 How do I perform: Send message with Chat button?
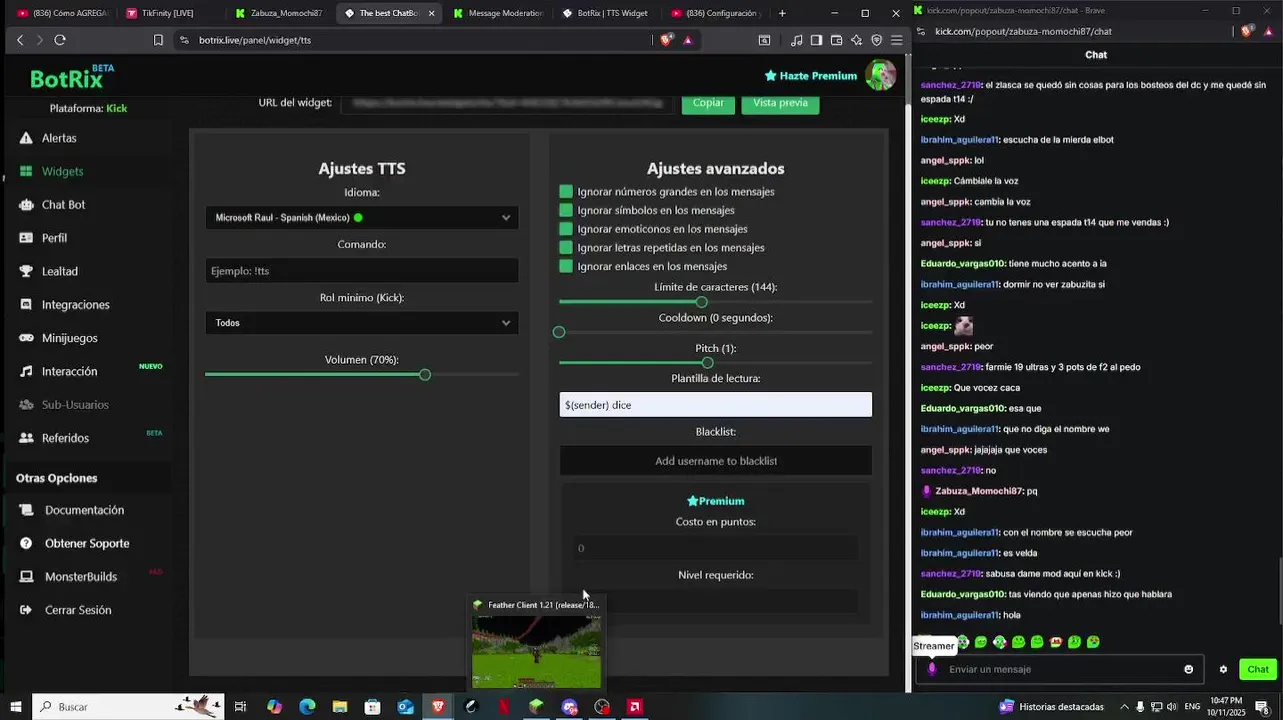[x=1258, y=669]
